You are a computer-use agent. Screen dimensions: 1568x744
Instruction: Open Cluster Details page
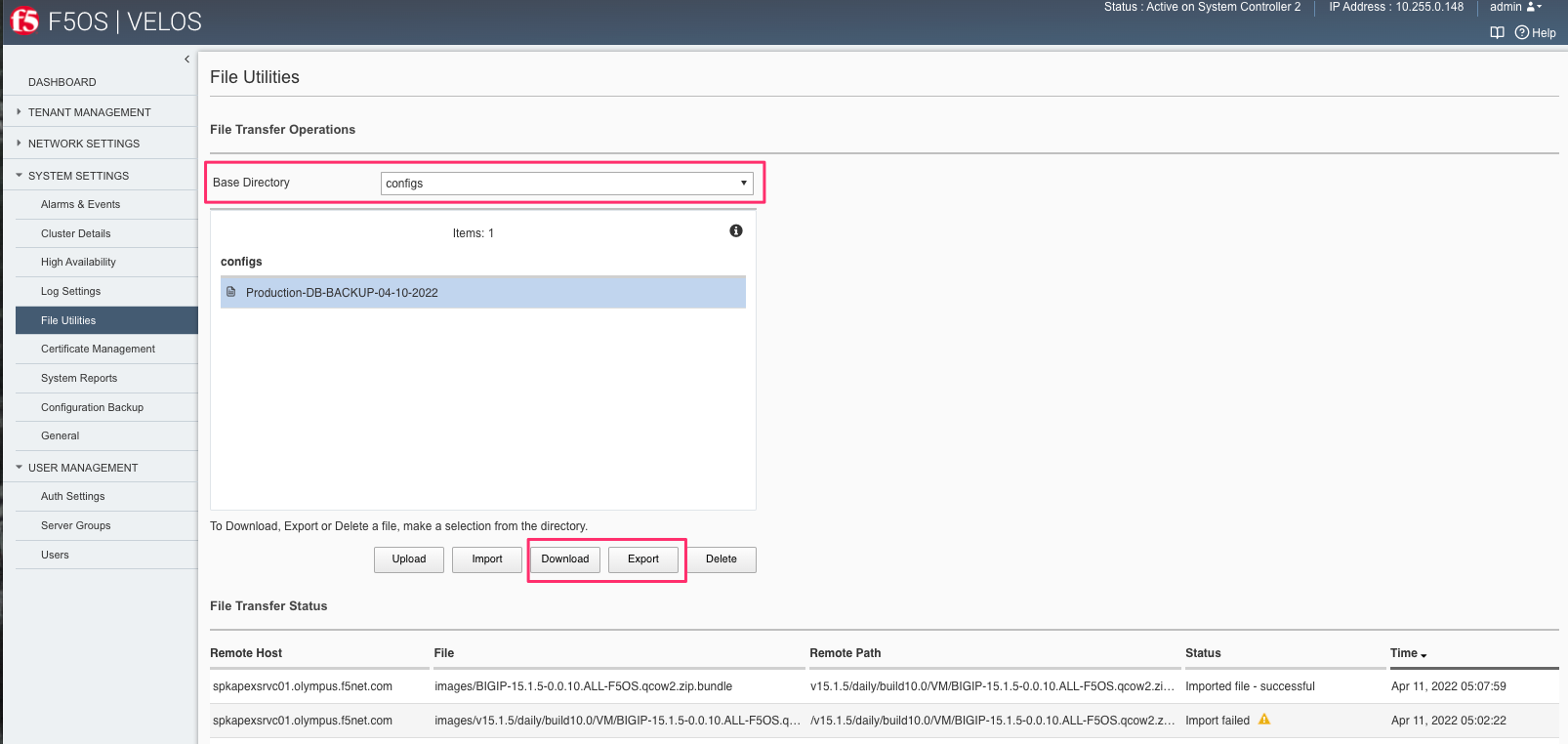tap(75, 233)
